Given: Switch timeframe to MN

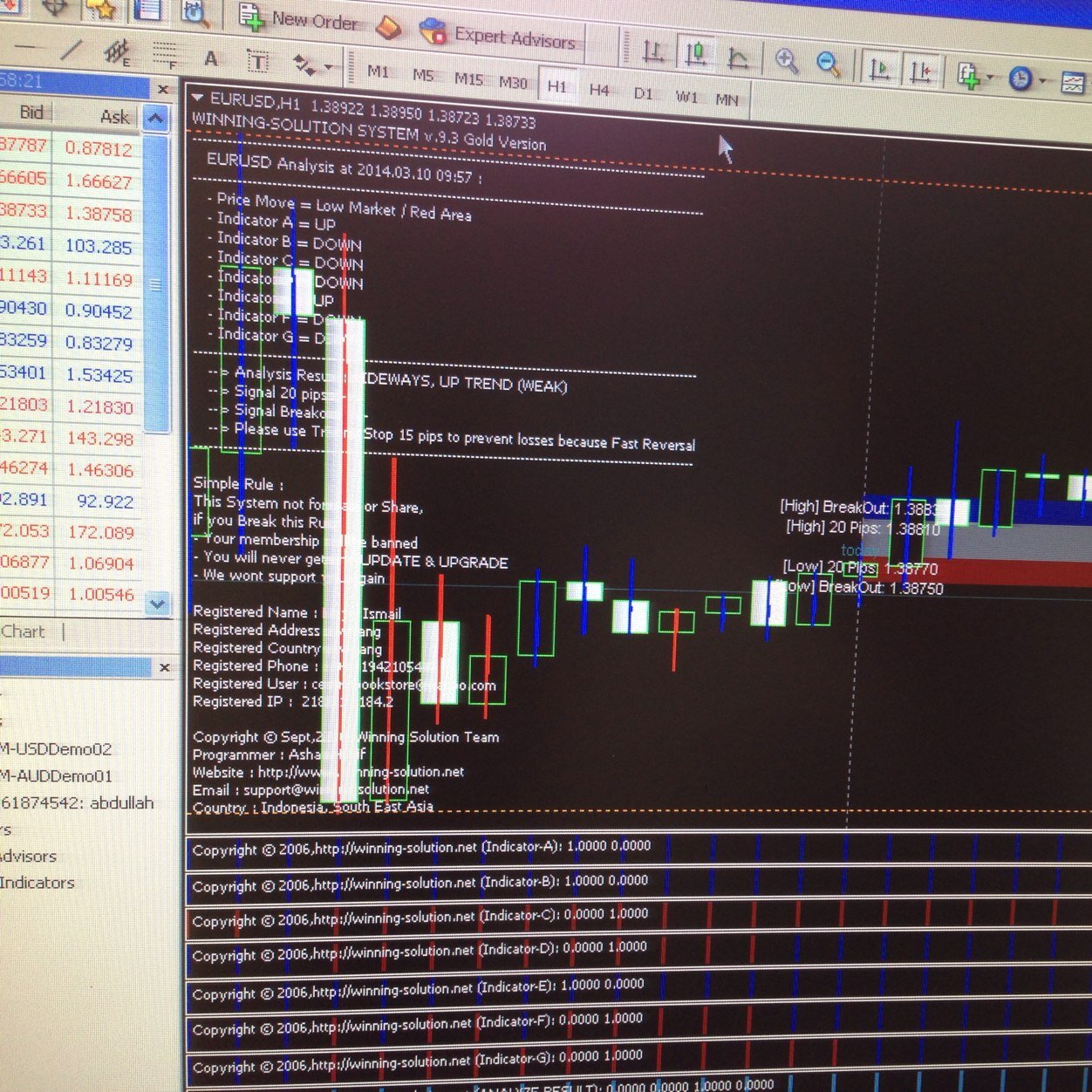Looking at the screenshot, I should 727,99.
